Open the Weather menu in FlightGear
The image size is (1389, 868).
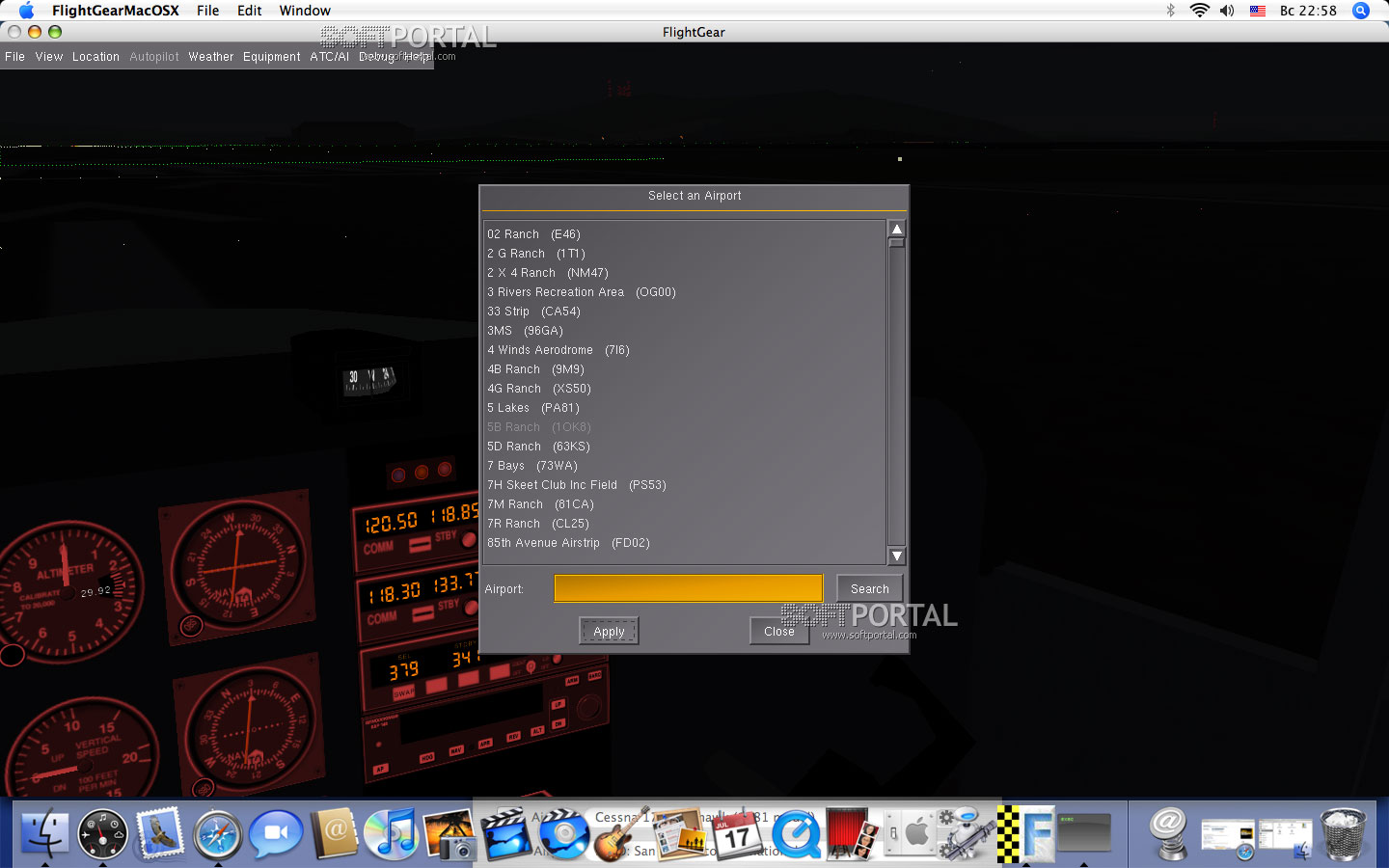click(211, 57)
